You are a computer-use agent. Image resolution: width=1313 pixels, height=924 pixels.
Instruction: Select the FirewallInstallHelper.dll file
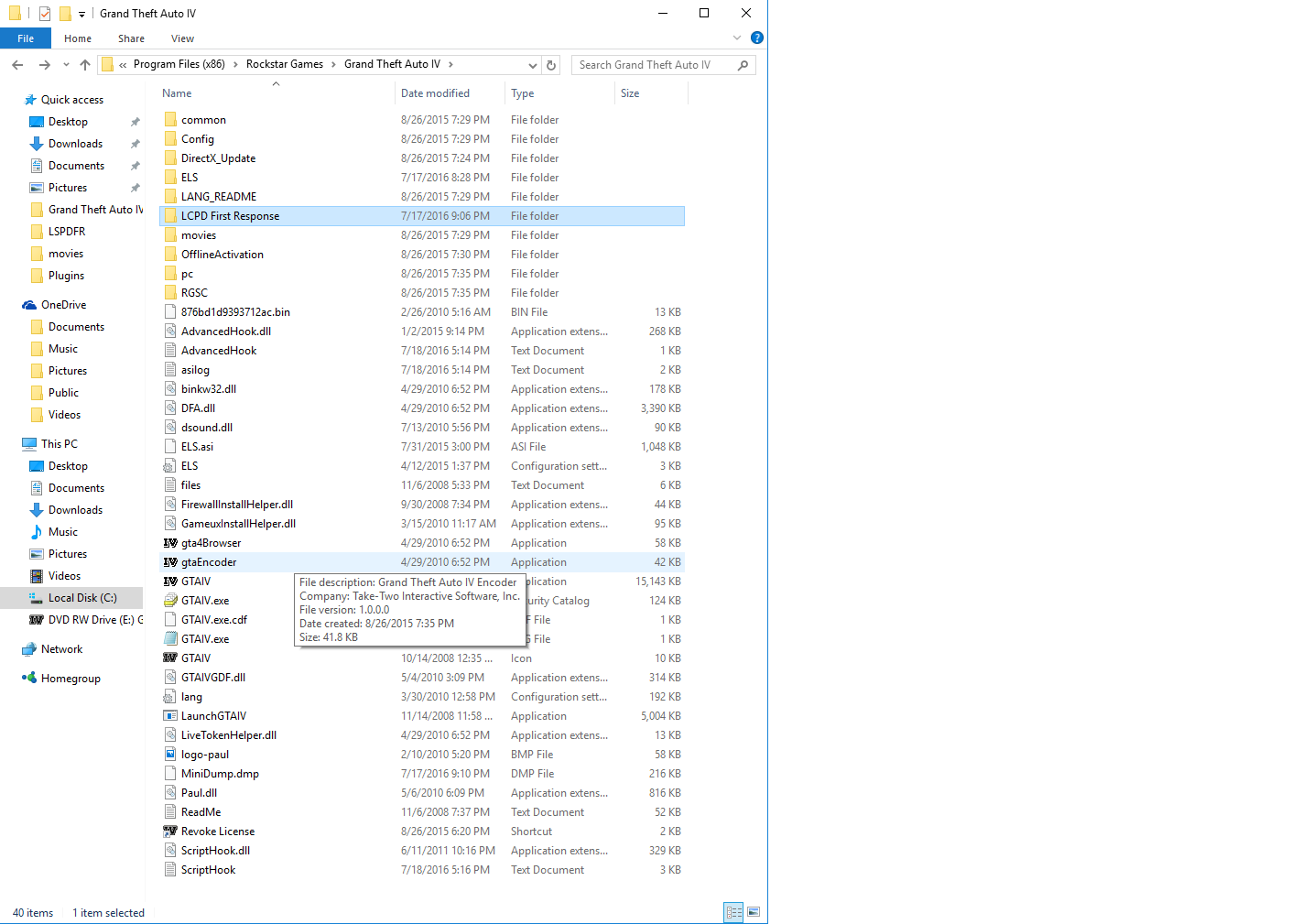(x=422, y=505)
